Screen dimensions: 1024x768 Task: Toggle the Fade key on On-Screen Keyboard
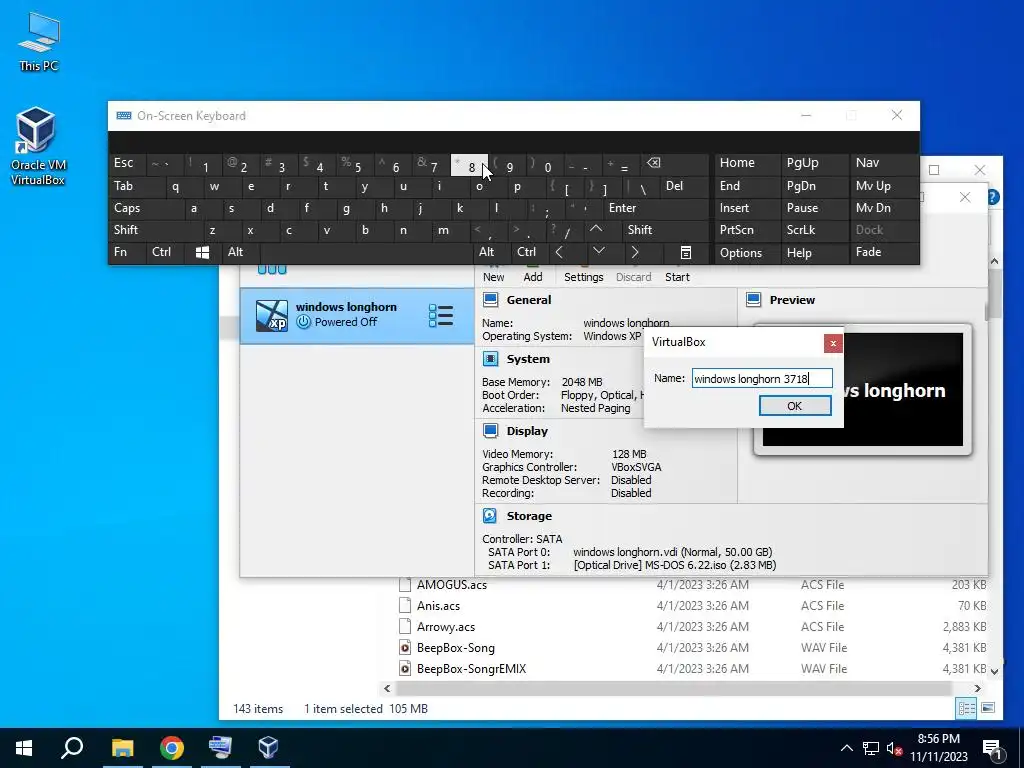884,252
